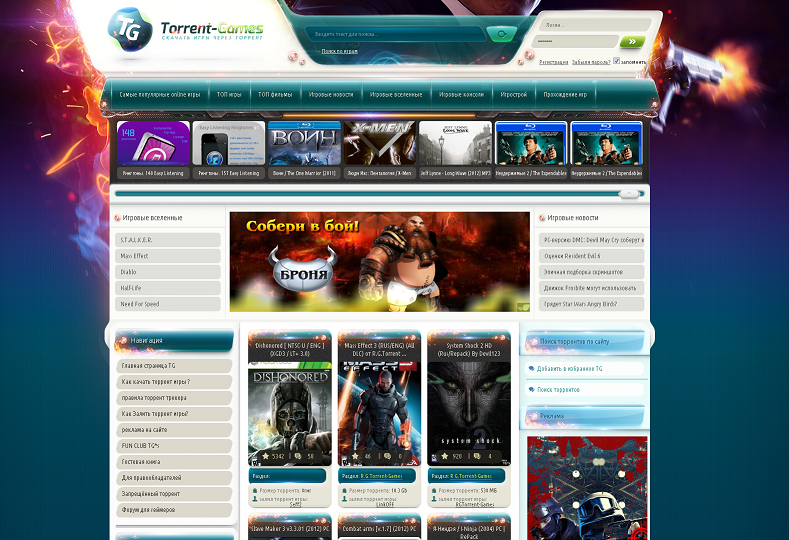Click the star rating icon on System Shock 2 card
The height and width of the screenshot is (540, 789).
click(x=445, y=456)
